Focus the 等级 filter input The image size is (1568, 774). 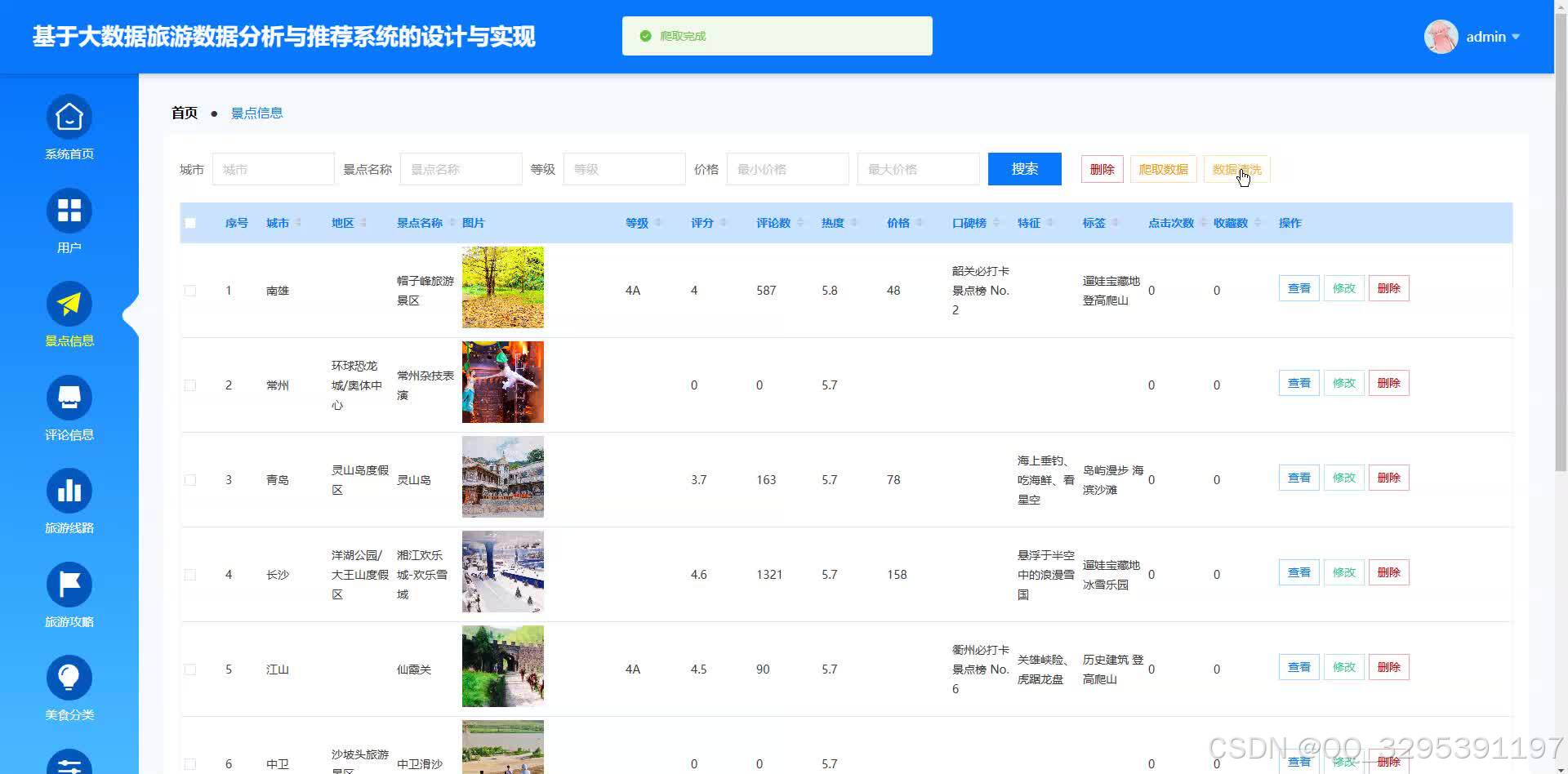pos(625,169)
